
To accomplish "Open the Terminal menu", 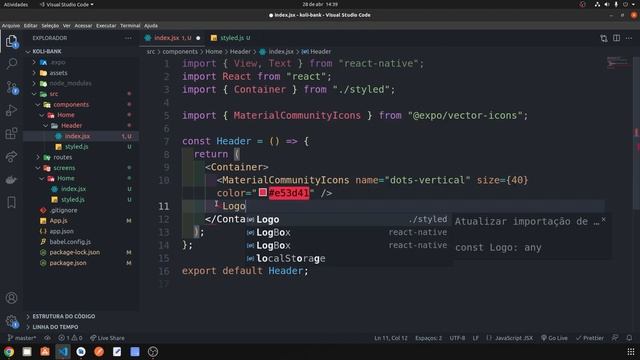I will [x=130, y=26].
